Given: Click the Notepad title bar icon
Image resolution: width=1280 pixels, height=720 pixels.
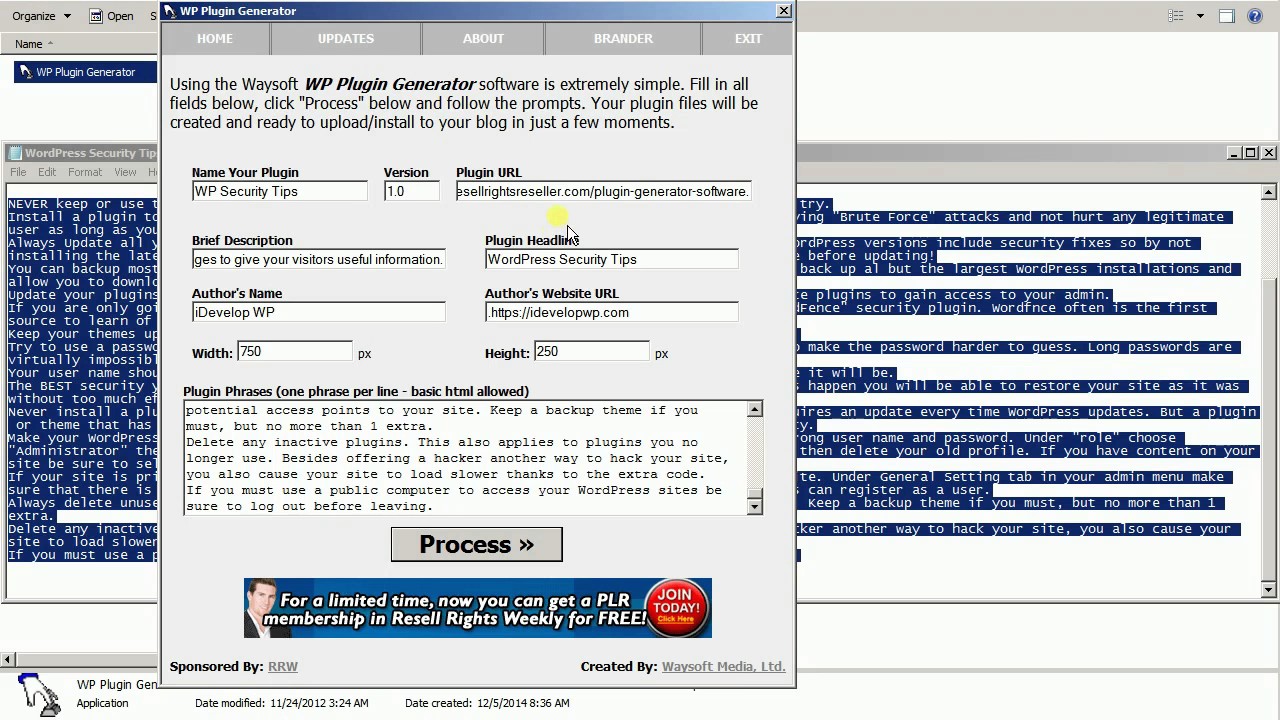Looking at the screenshot, I should (15, 153).
